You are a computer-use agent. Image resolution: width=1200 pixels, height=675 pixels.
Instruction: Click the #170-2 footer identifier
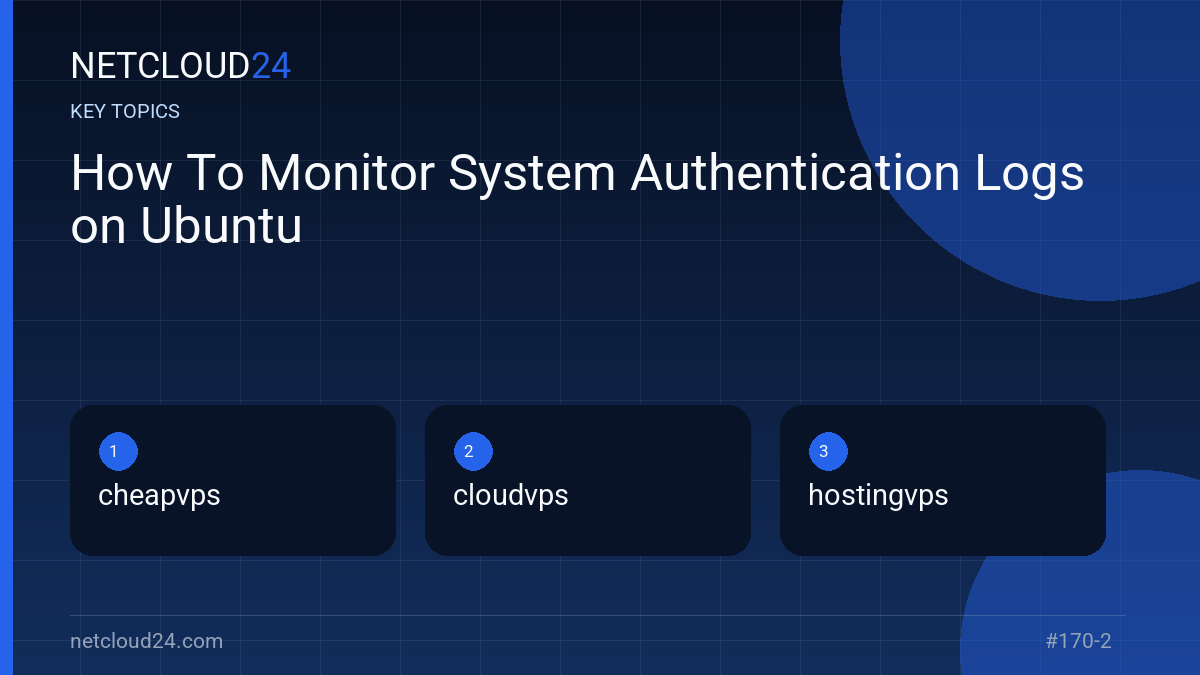tap(1078, 641)
